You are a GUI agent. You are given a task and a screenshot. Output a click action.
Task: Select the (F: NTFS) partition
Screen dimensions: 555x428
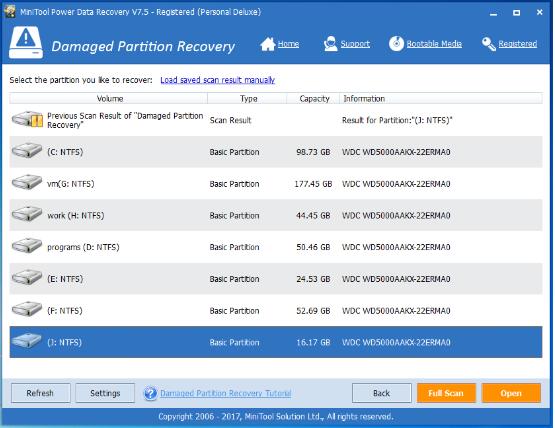(276, 310)
